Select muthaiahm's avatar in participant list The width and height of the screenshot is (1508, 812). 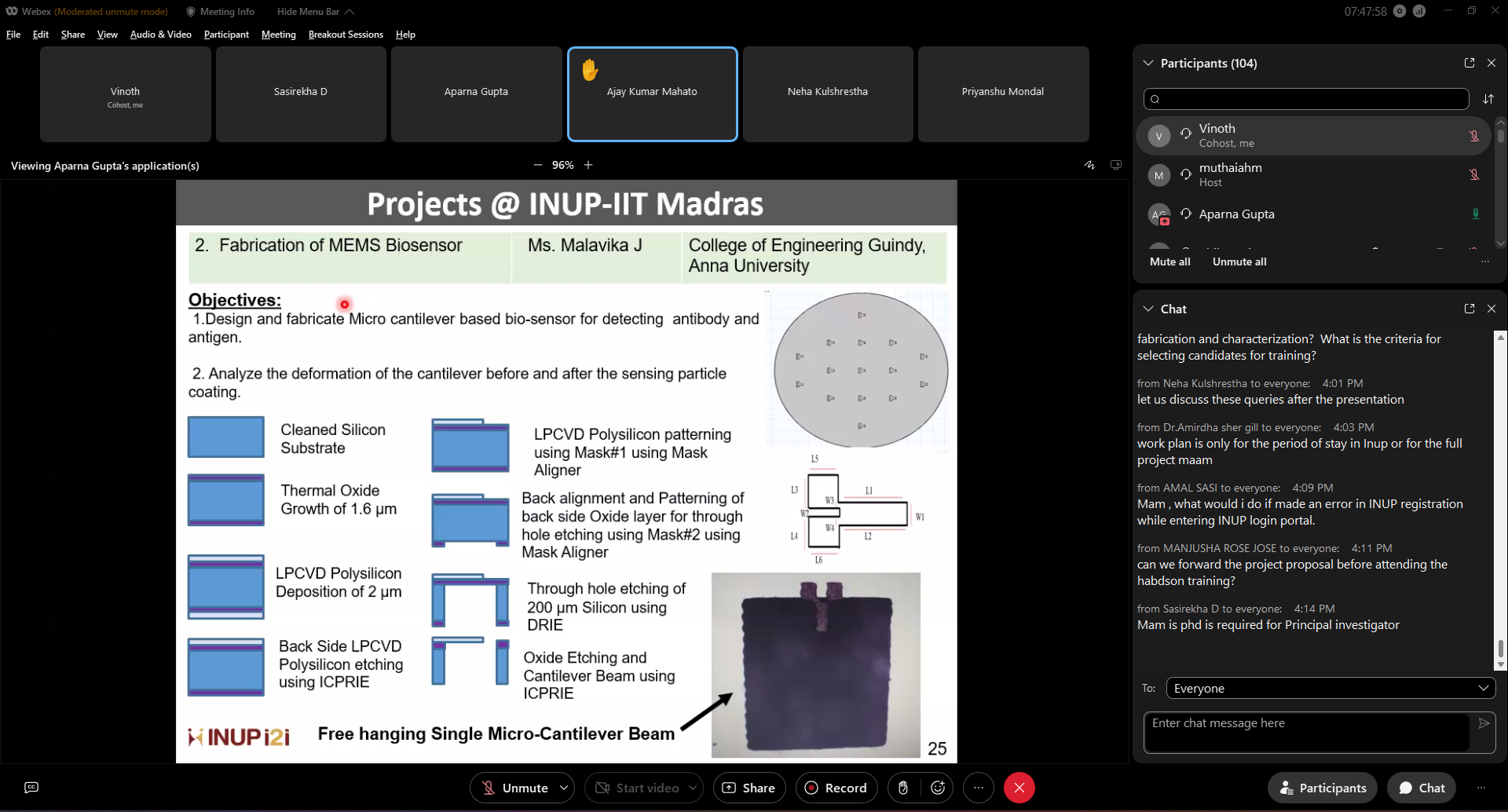point(1159,175)
